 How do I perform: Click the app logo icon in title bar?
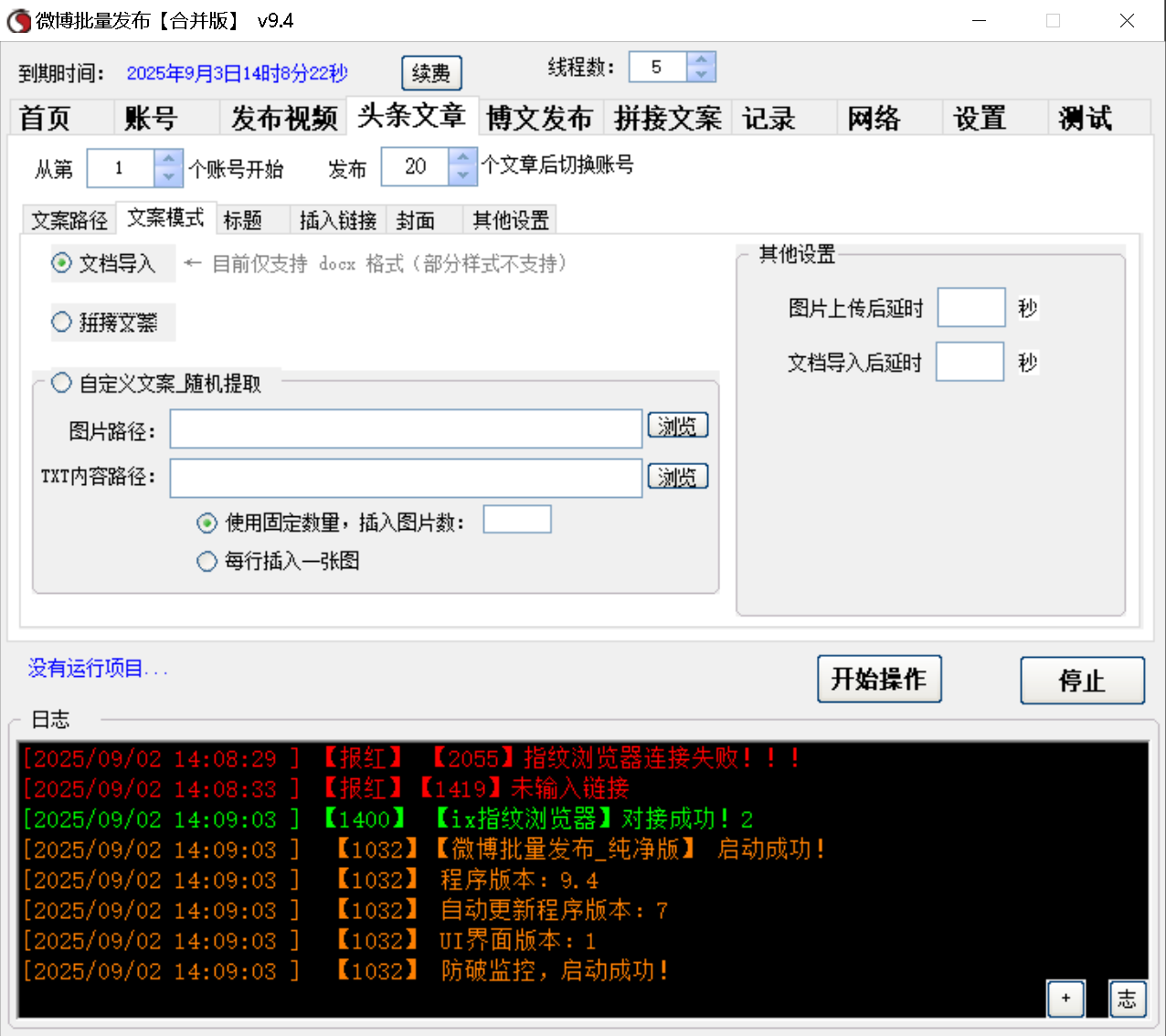pyautogui.click(x=18, y=20)
